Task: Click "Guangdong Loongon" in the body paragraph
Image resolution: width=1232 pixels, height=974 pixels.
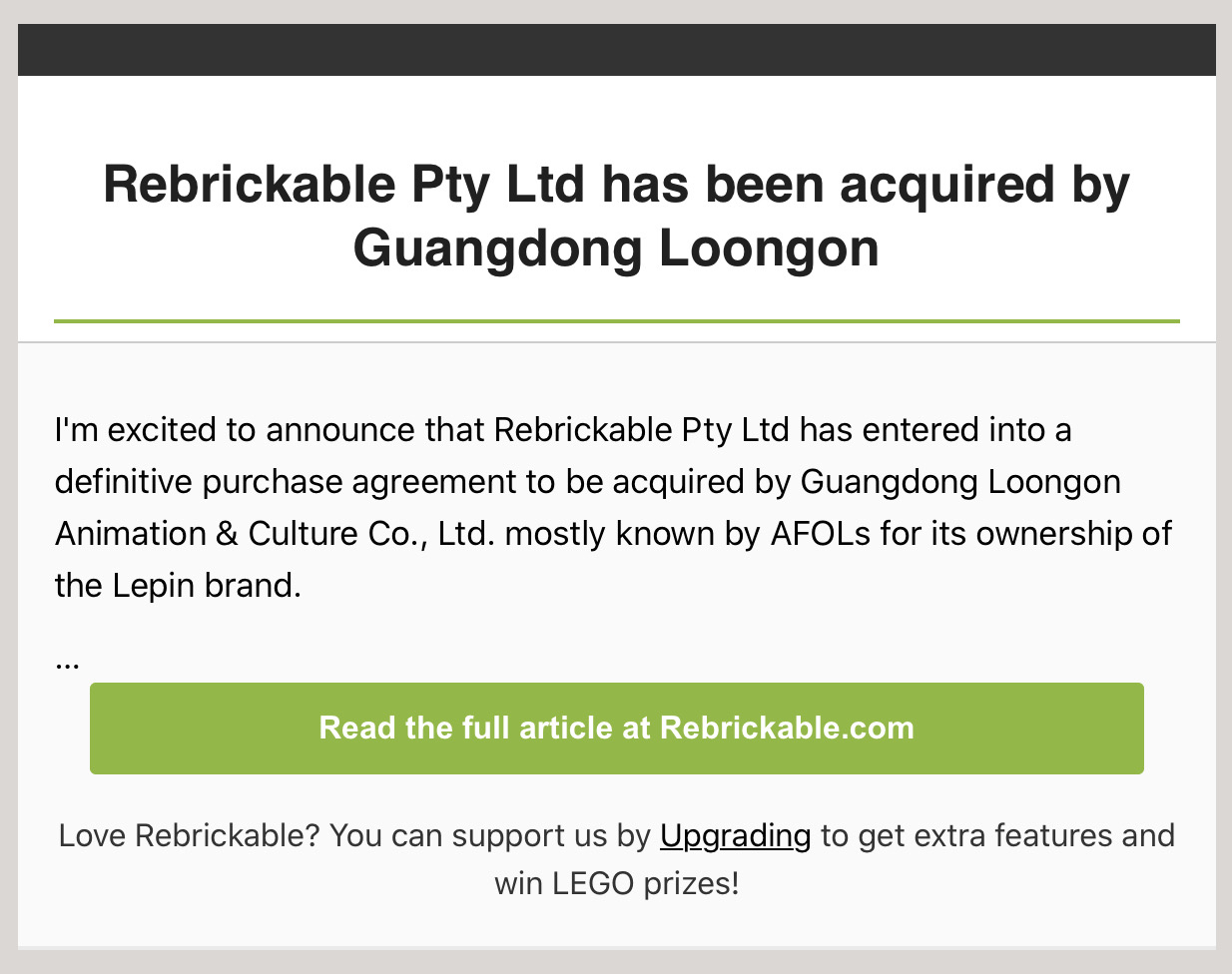Action: pyautogui.click(x=960, y=482)
